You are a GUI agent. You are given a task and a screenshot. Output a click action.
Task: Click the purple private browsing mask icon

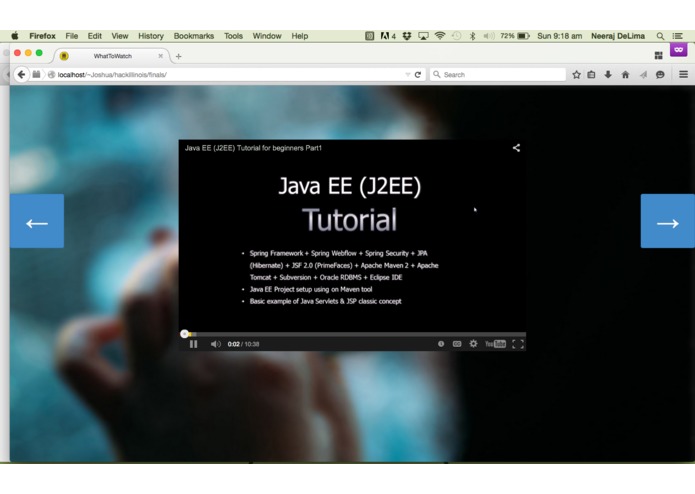pyautogui.click(x=678, y=49)
